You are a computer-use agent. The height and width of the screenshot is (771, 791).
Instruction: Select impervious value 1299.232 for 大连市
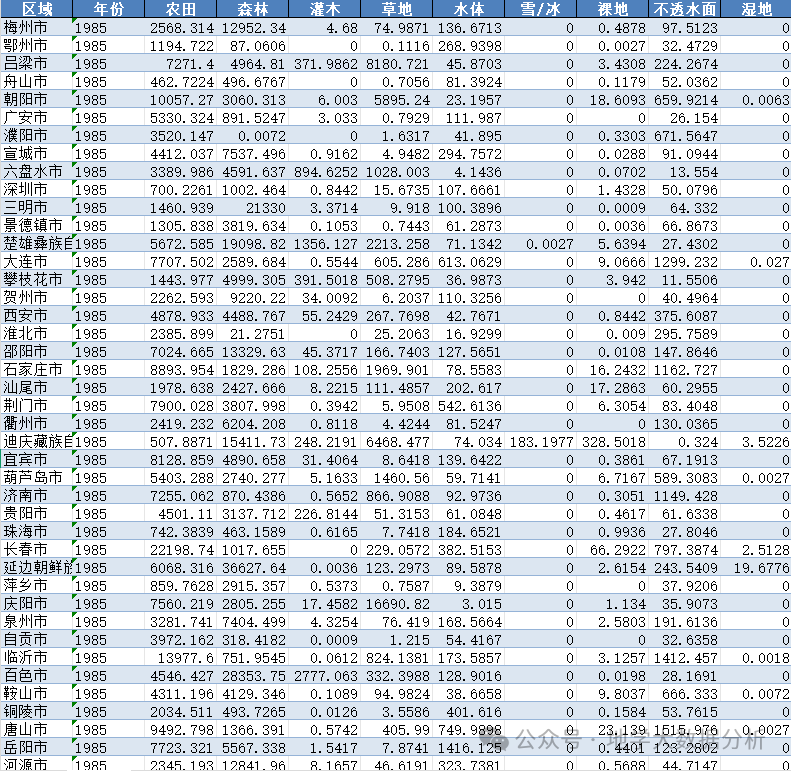point(685,262)
